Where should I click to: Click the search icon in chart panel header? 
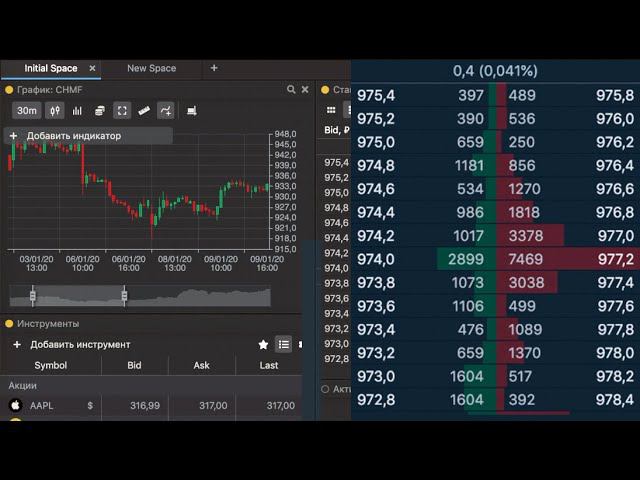coord(291,89)
